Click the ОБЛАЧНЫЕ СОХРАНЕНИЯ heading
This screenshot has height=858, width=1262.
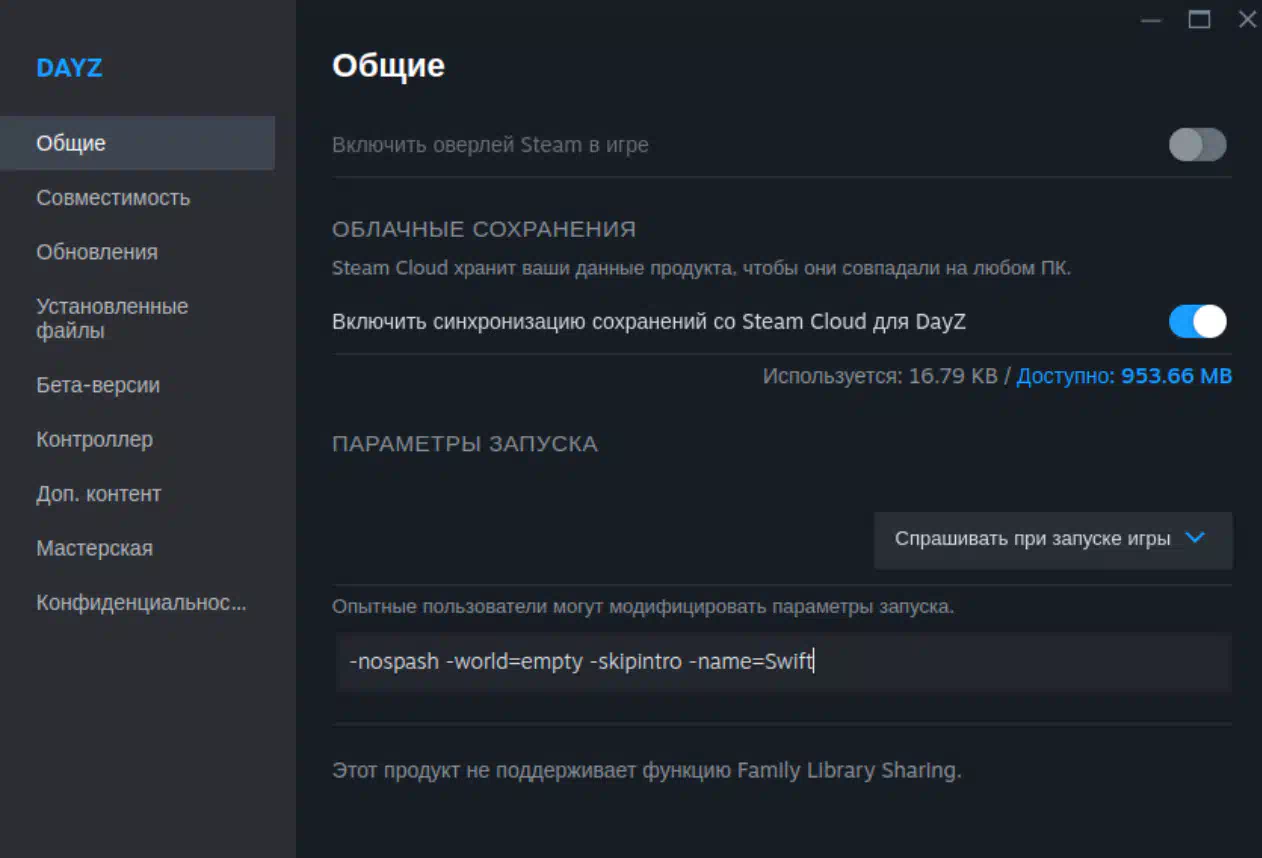pos(484,229)
